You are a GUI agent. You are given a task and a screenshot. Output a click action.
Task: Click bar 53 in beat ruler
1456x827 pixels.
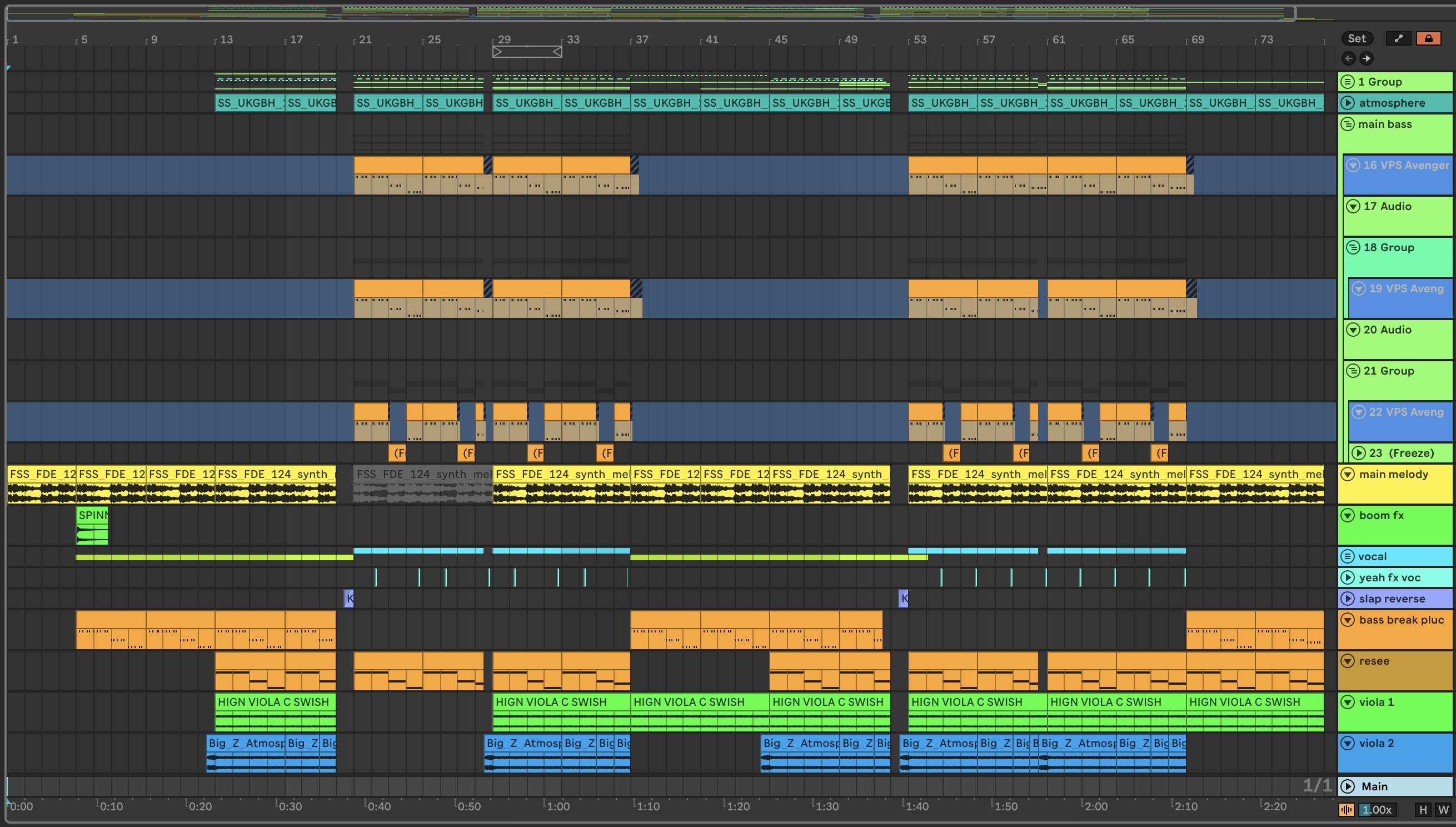[x=920, y=39]
